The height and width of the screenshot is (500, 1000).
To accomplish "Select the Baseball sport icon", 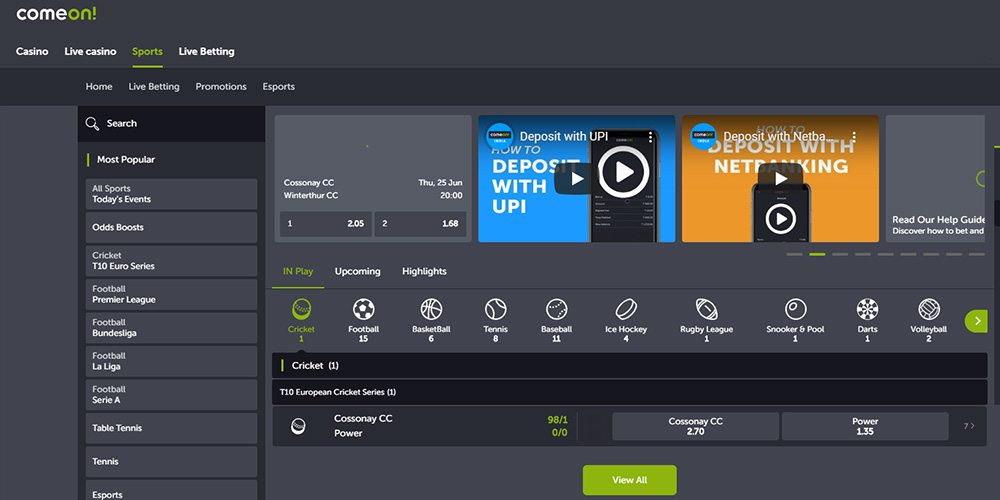I will [x=556, y=309].
